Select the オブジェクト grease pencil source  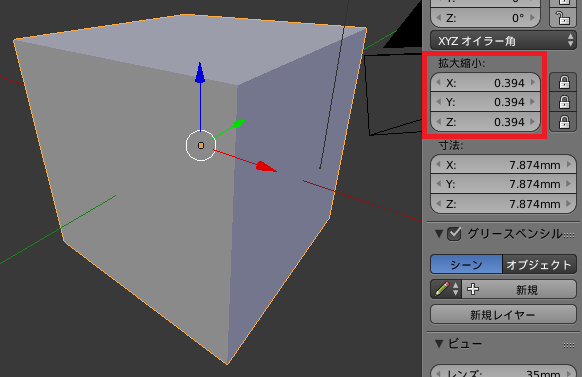[x=539, y=264]
